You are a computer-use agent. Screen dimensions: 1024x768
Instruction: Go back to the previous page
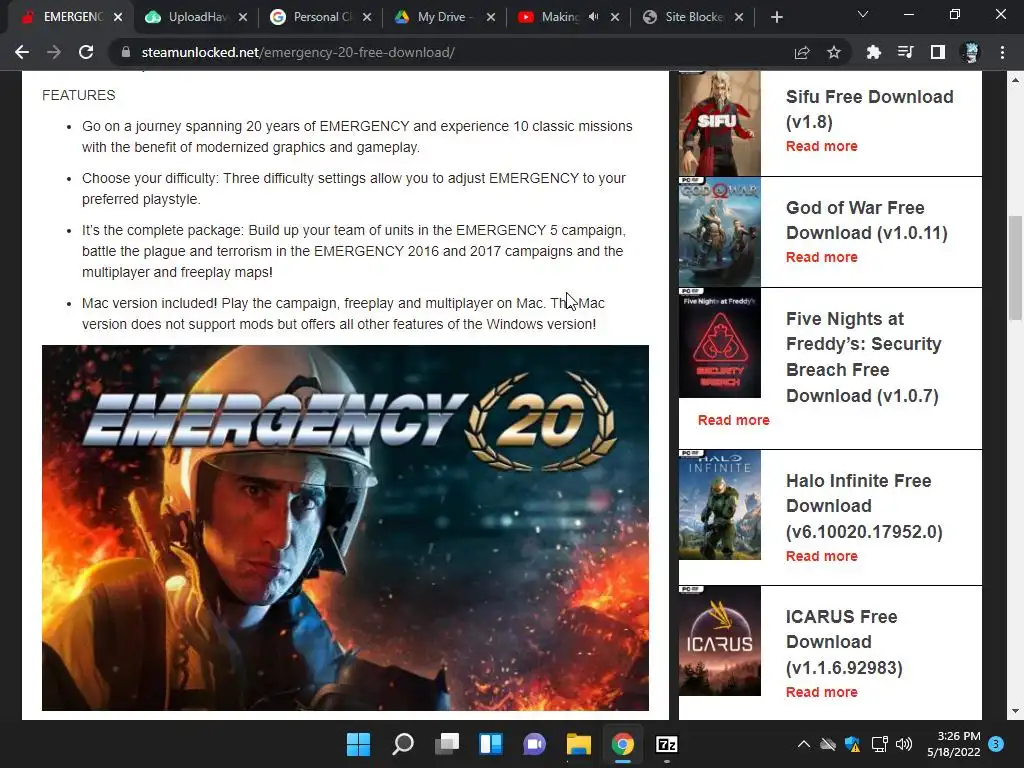(22, 52)
